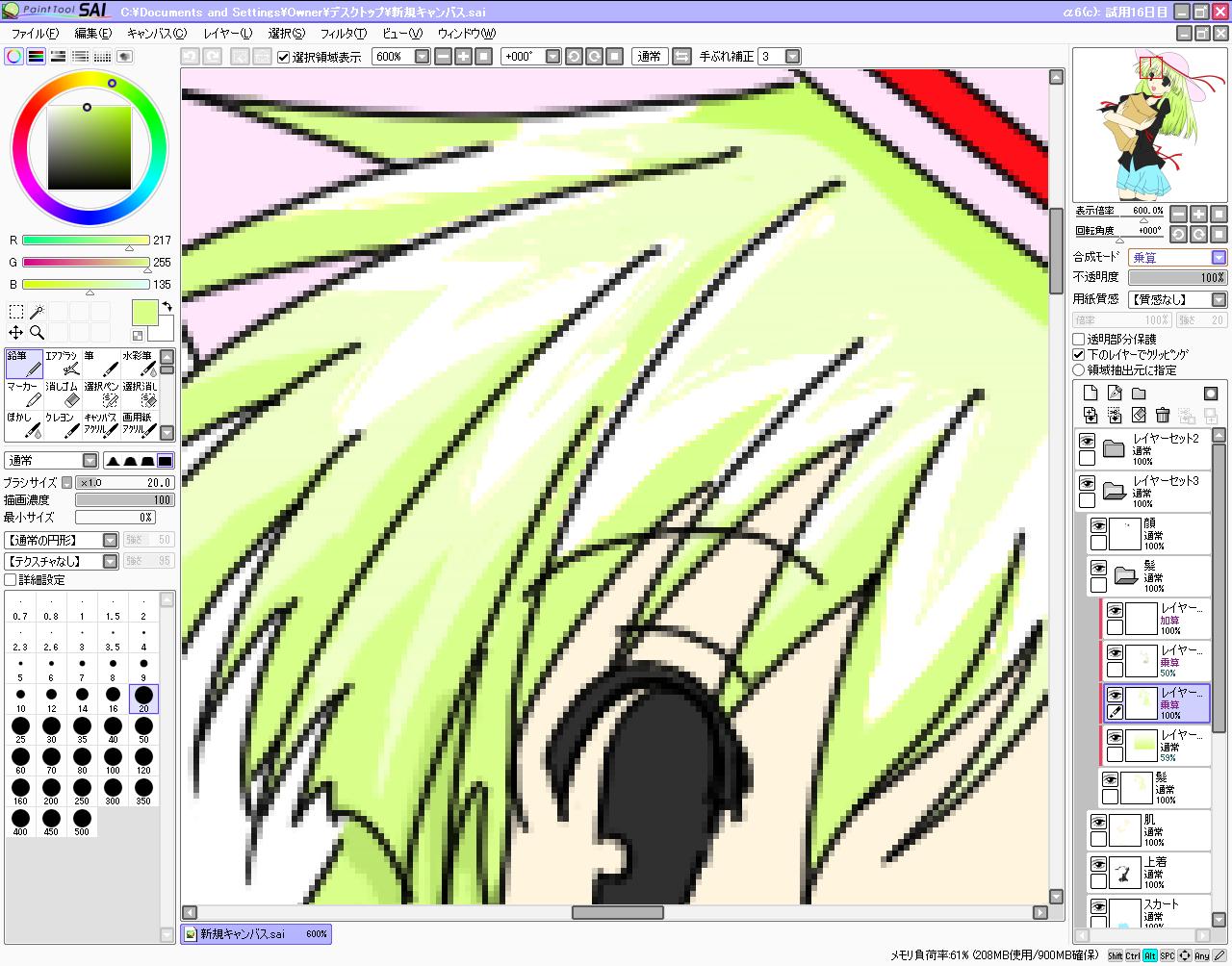Delete the selected layer with trash icon
The image size is (1232, 966).
[1163, 416]
